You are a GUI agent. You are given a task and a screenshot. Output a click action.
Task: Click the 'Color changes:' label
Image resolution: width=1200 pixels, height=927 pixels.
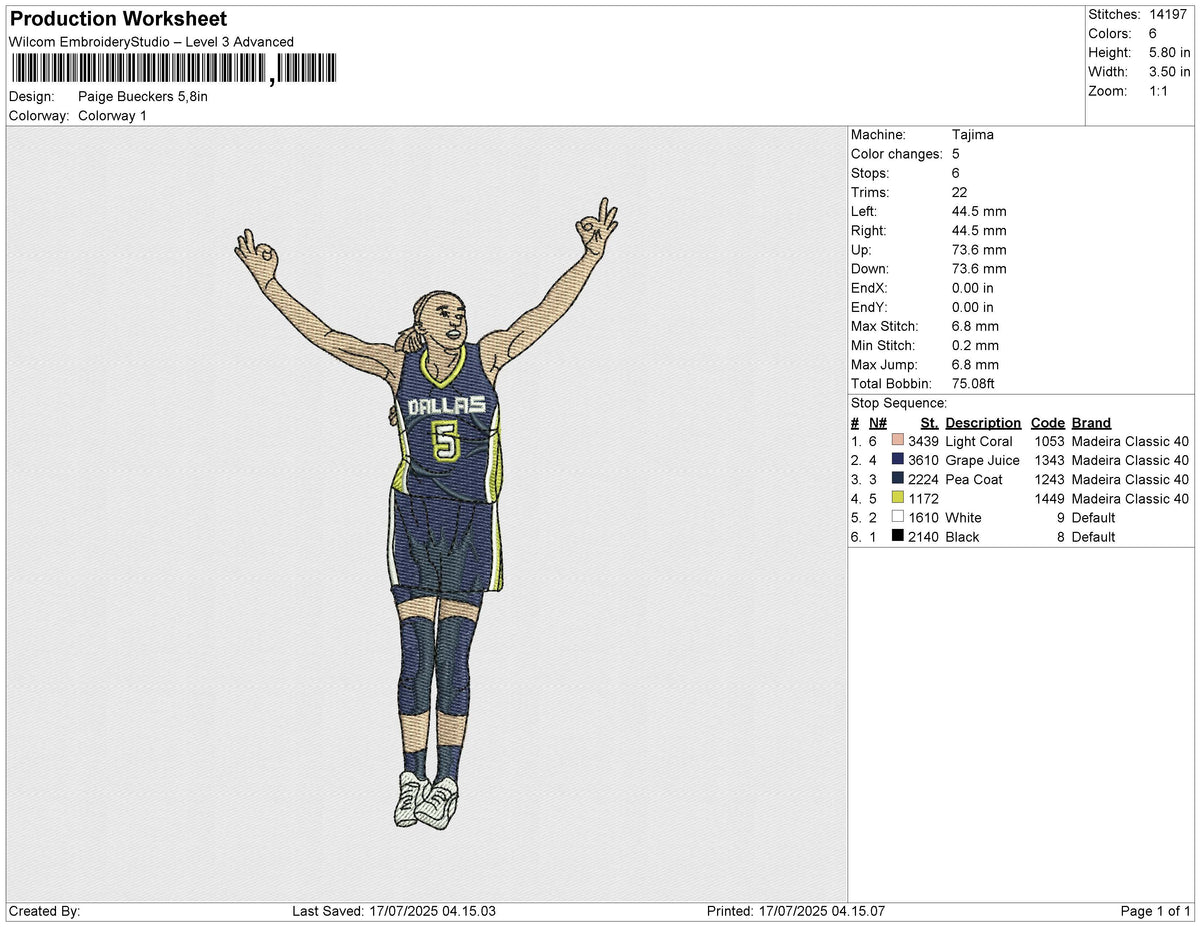click(897, 154)
